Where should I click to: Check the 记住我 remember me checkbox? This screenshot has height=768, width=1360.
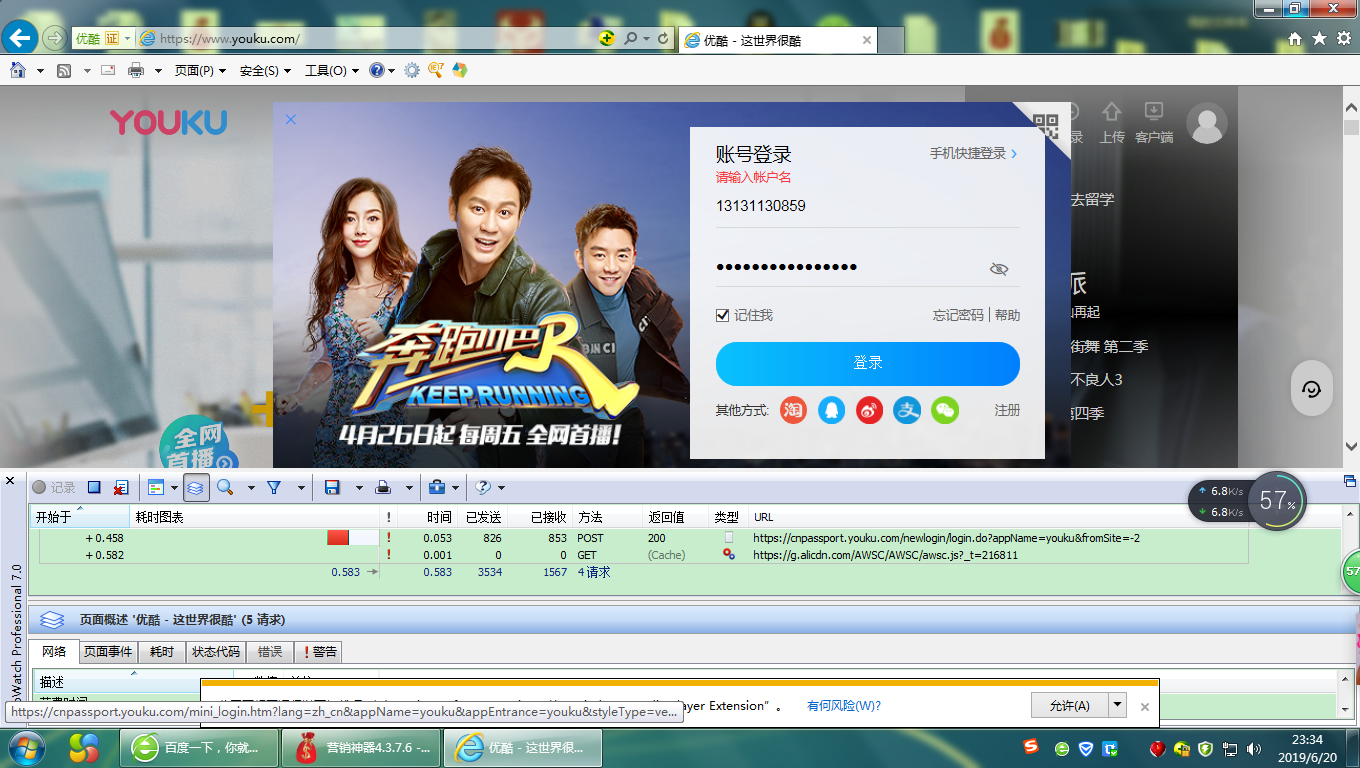[x=721, y=314]
